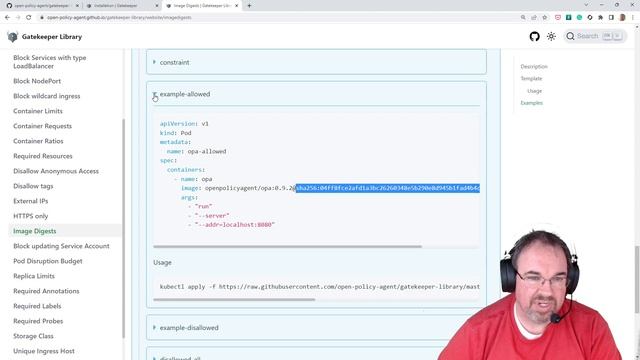
Task: Open Block Services with type LoadBalancer
Action: [x=49, y=62]
